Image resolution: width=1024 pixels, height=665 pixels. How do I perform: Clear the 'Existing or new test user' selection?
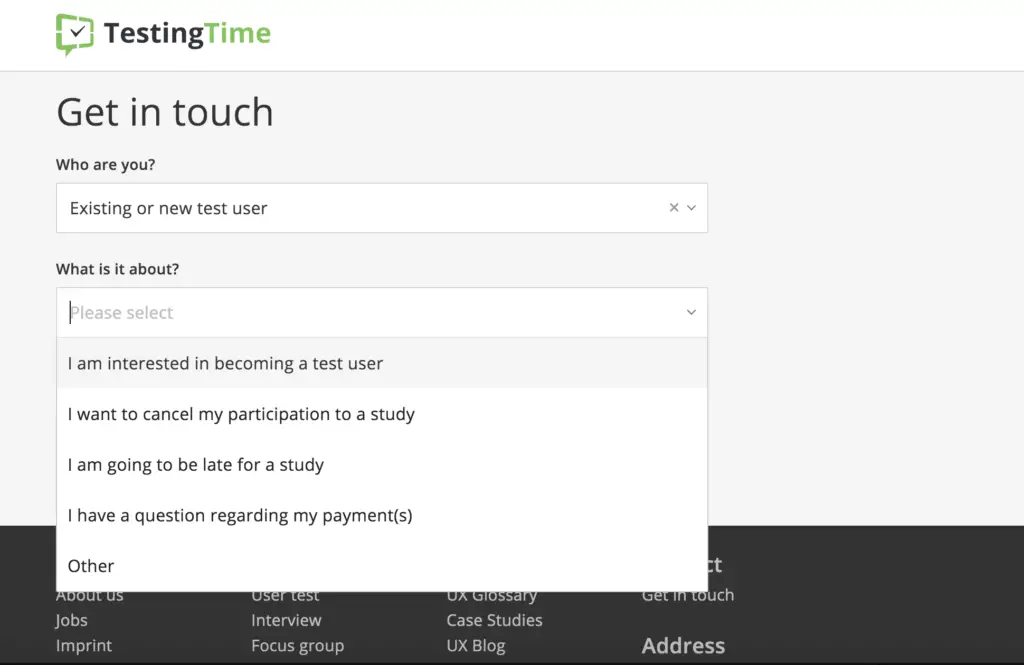tap(674, 208)
